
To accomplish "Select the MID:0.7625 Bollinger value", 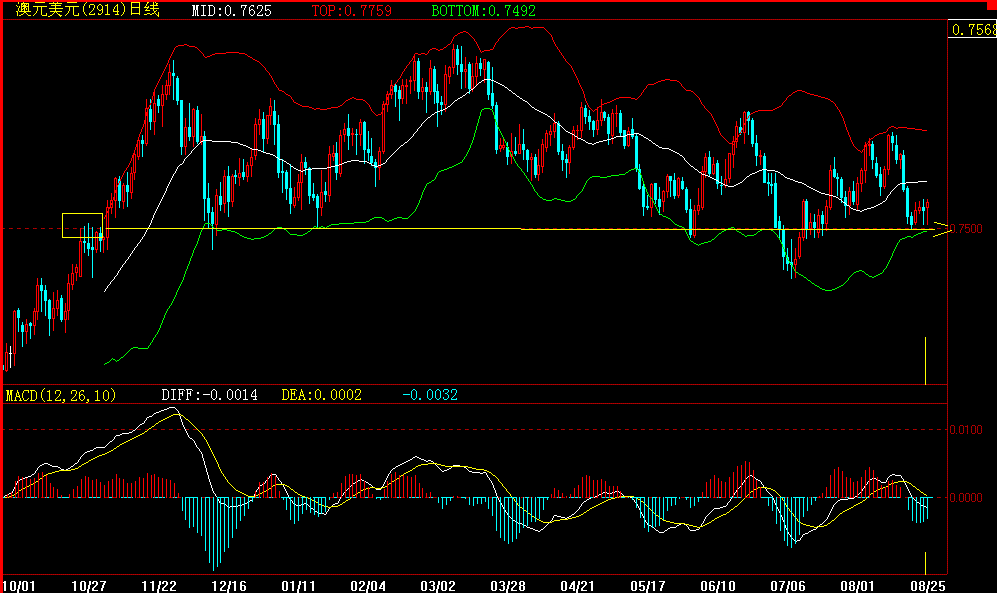I will (231, 11).
